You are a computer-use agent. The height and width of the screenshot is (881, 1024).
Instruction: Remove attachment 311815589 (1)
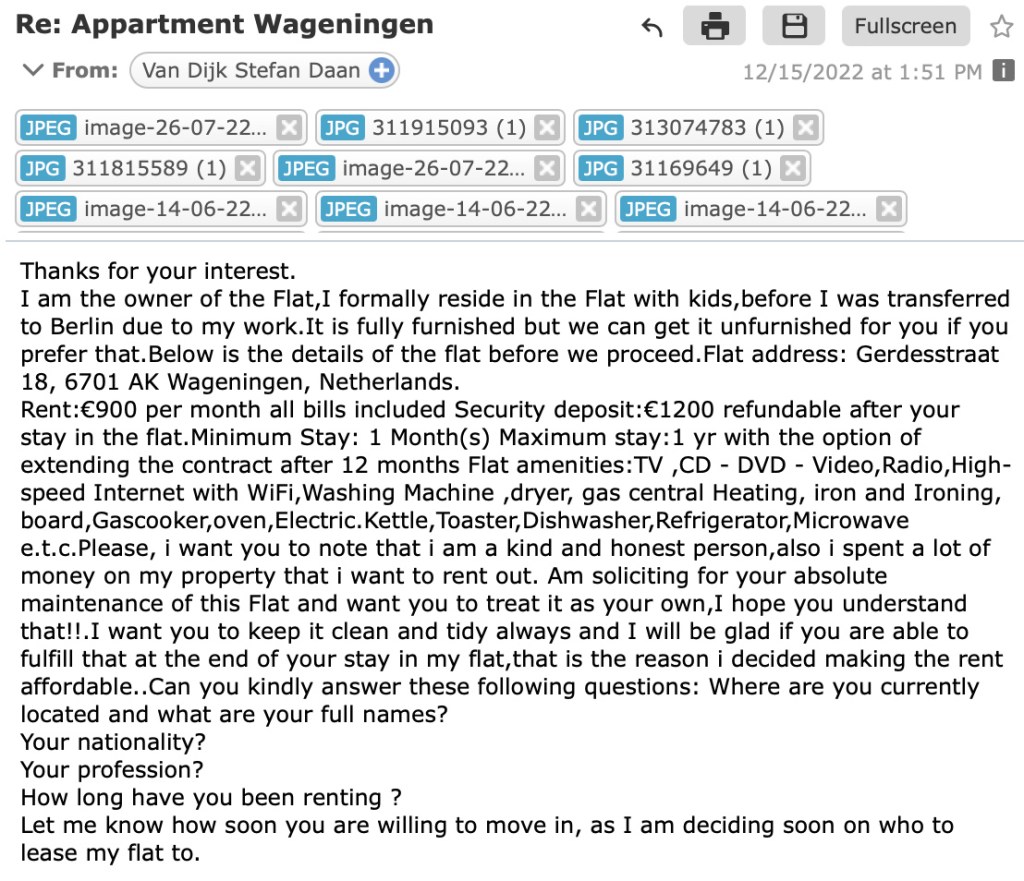pyautogui.click(x=247, y=168)
